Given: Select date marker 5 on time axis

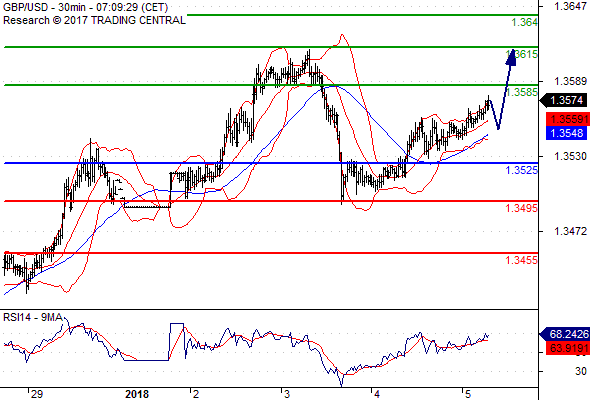Looking at the screenshot, I should (467, 394).
